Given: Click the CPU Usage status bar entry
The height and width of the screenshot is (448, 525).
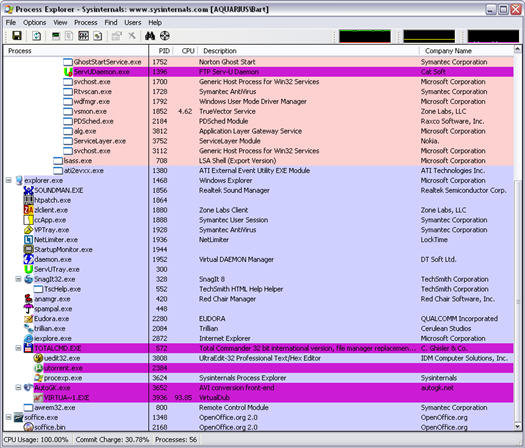Looking at the screenshot, I should 36,440.
